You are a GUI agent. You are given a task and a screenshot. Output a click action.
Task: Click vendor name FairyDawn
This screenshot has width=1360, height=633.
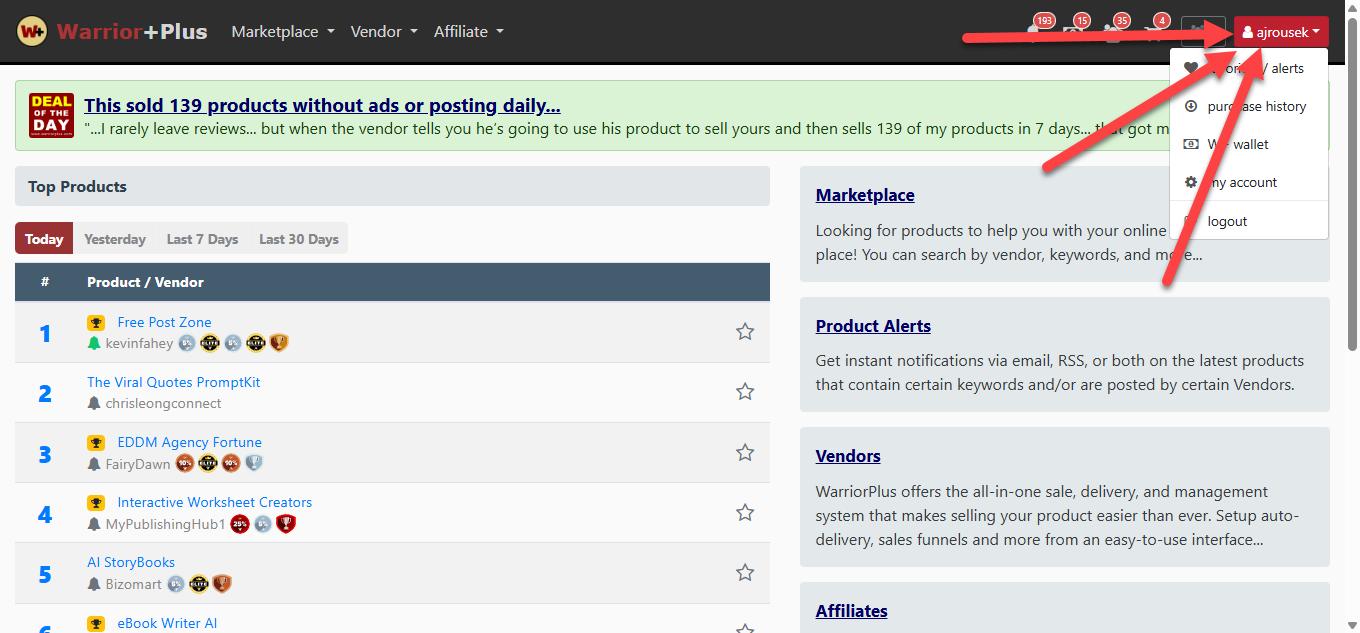click(138, 464)
